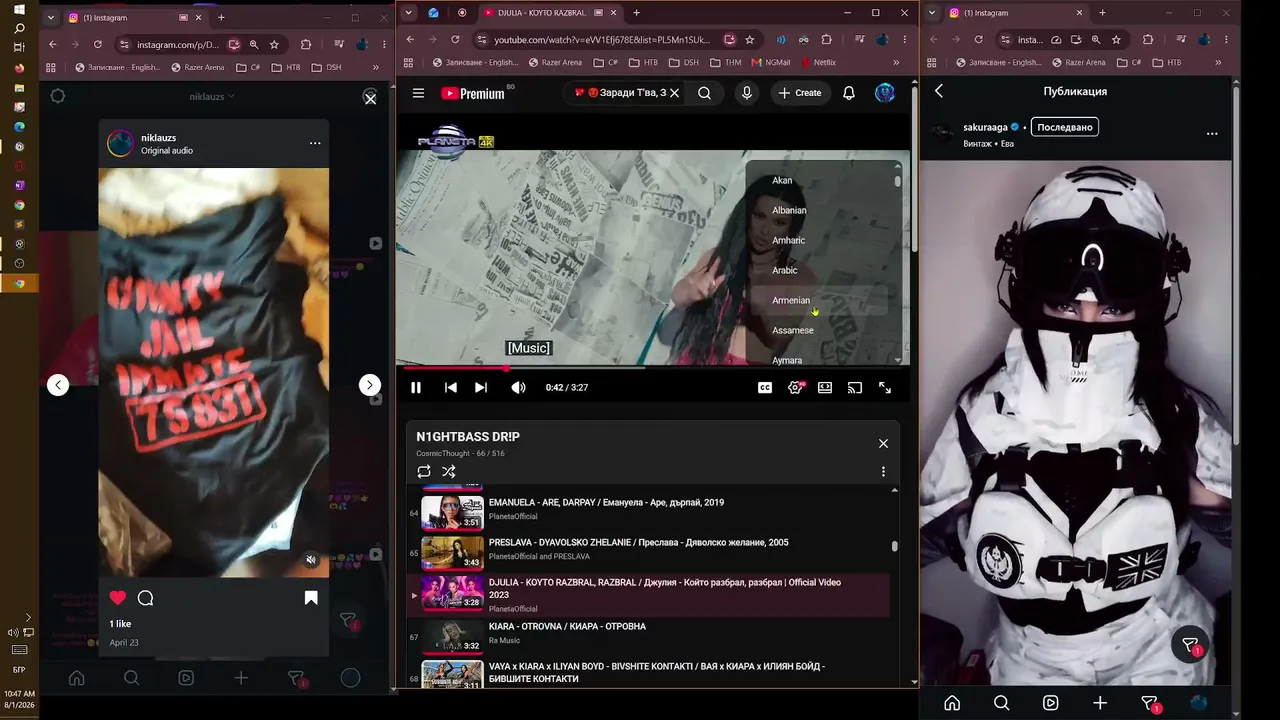Viewport: 1280px width, 720px height.
Task: Select Albanian in the subtitle language list
Action: 789,210
